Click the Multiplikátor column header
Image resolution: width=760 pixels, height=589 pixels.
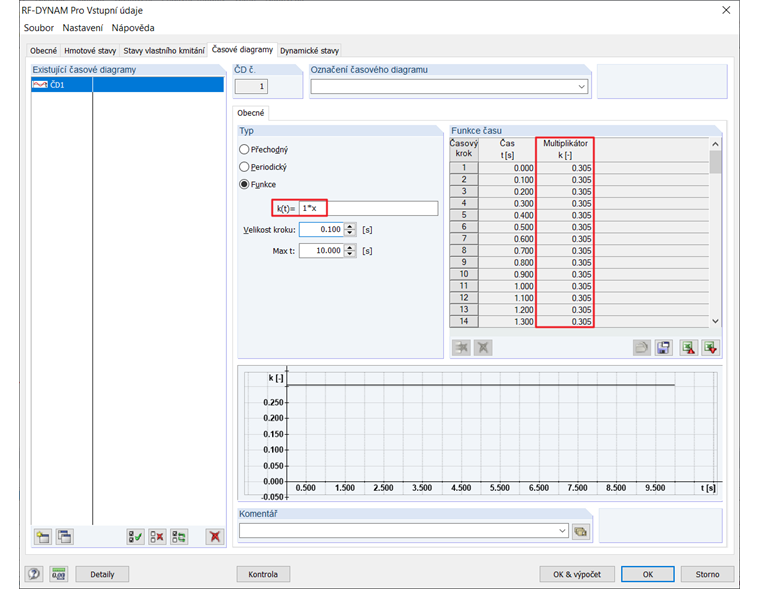click(565, 149)
